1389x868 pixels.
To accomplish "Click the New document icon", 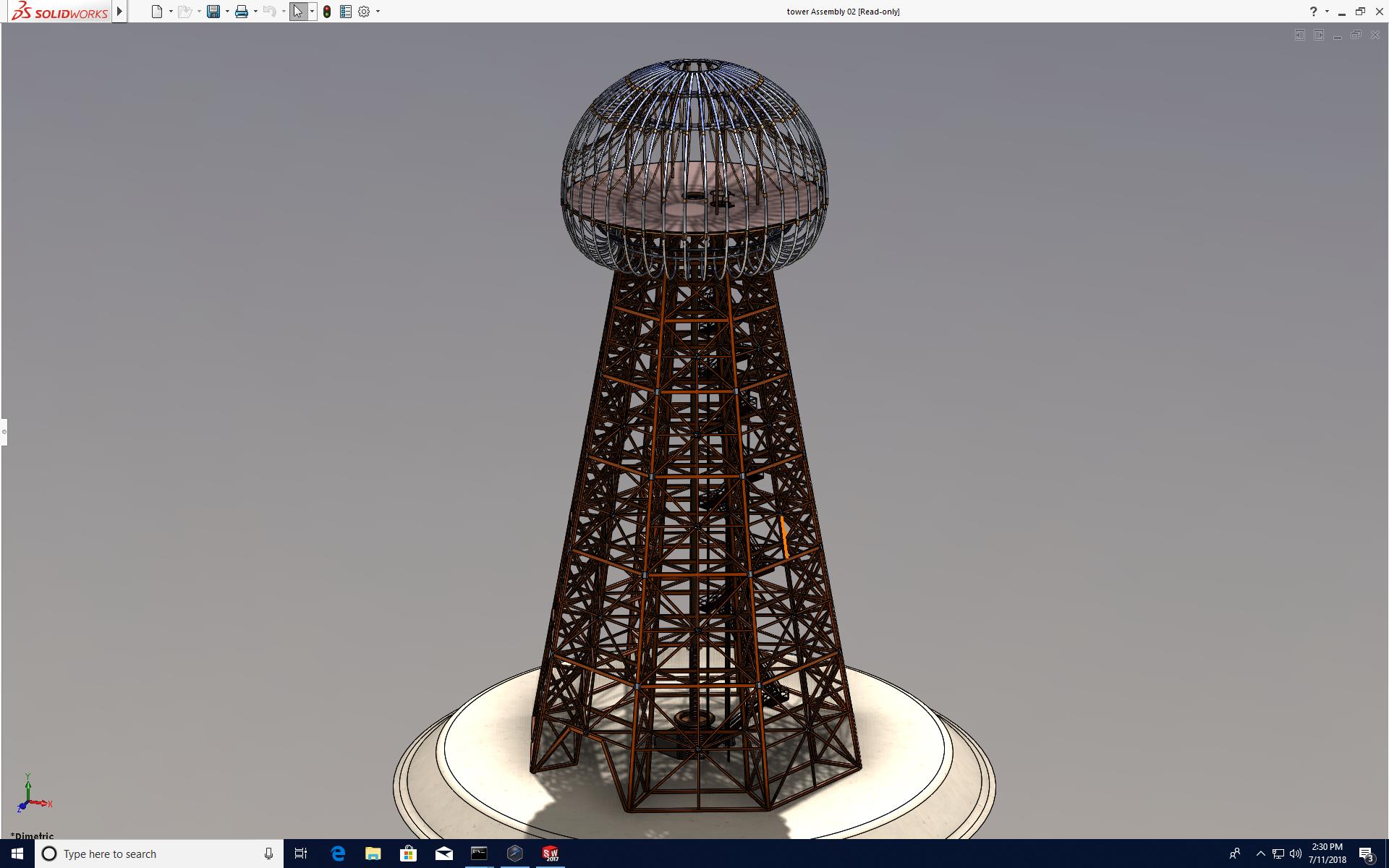I will pyautogui.click(x=156, y=12).
